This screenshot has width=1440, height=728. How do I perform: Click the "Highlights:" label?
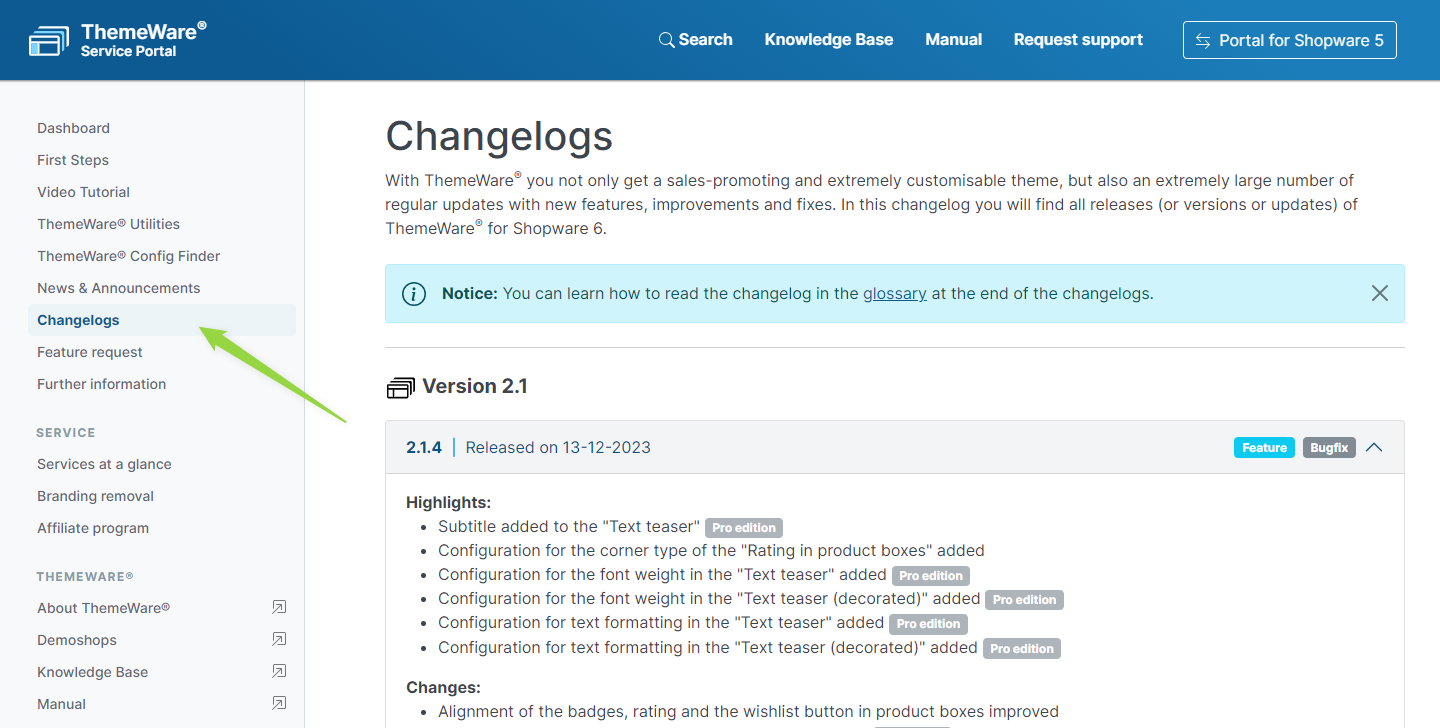(x=448, y=502)
